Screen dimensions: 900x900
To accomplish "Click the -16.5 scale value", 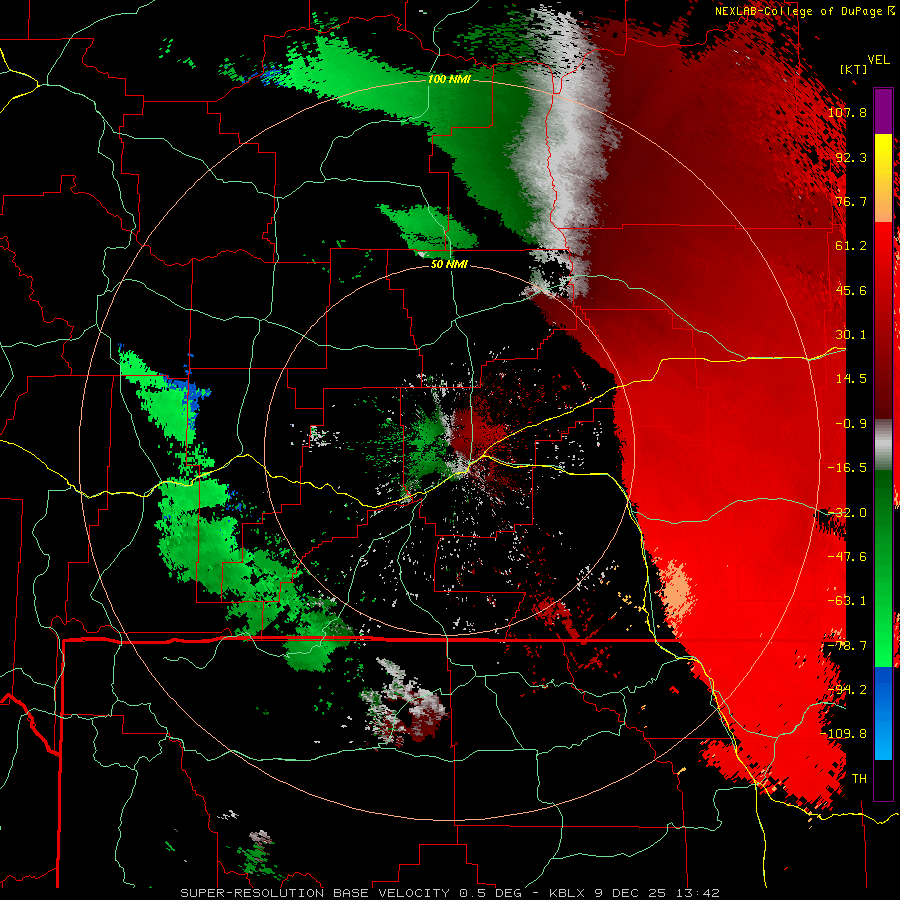I will click(x=847, y=468).
